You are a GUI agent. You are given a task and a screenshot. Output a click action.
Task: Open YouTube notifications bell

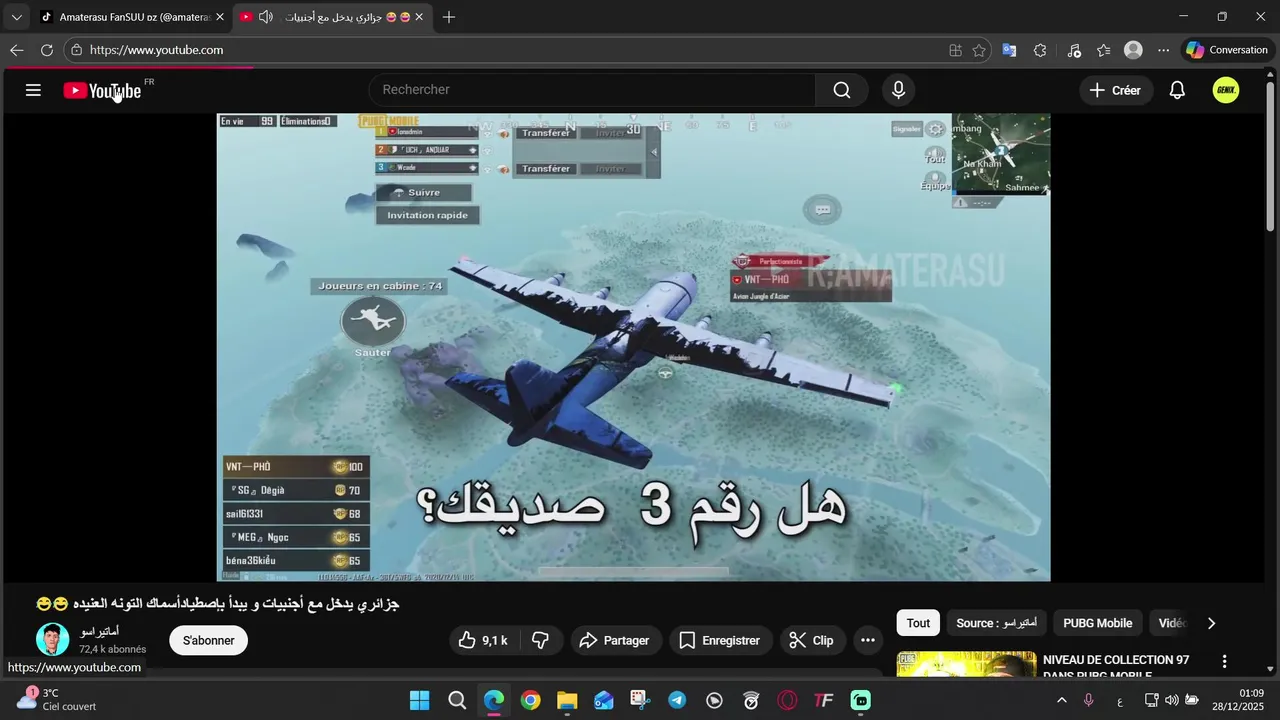click(x=1177, y=90)
